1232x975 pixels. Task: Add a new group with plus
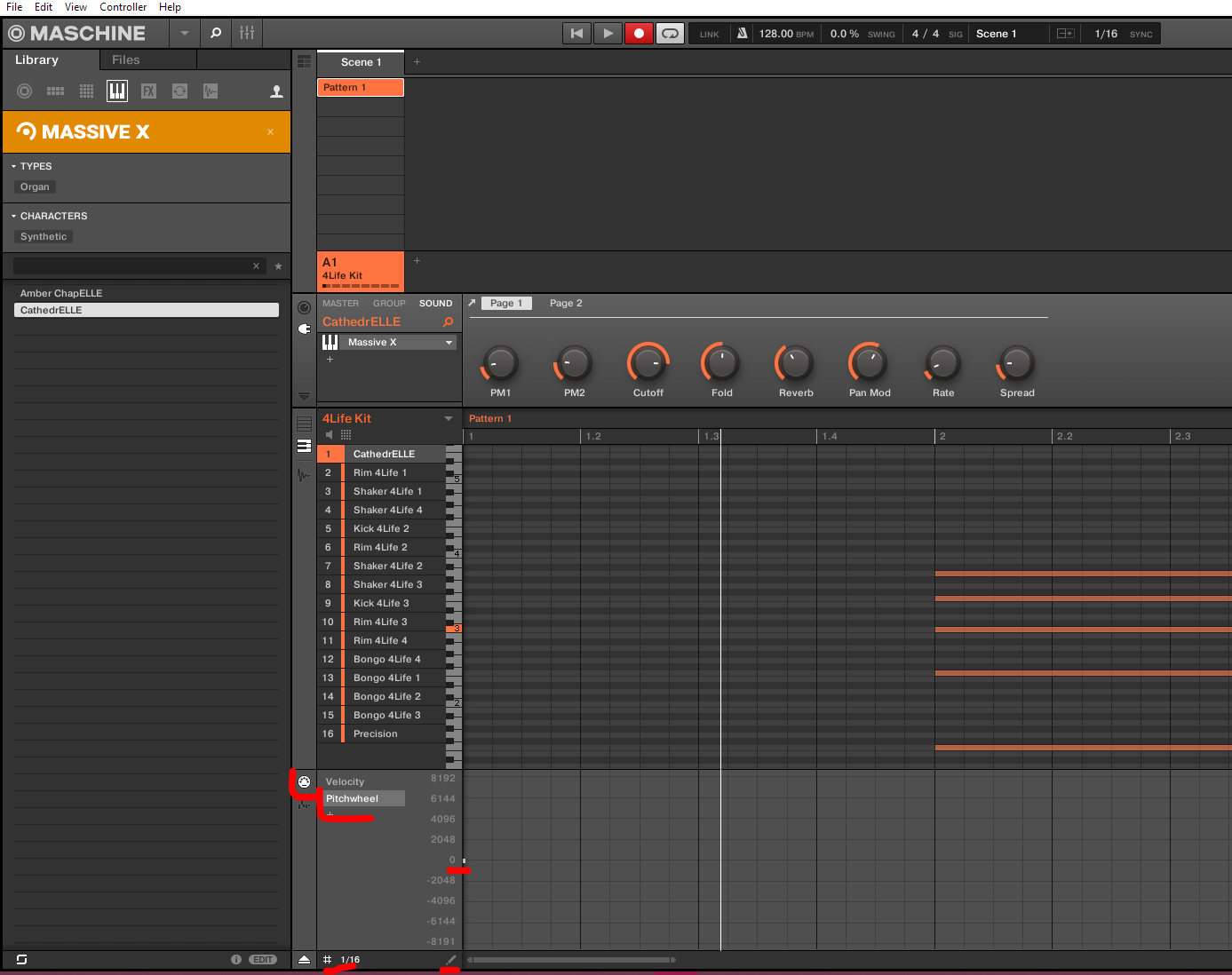[417, 261]
